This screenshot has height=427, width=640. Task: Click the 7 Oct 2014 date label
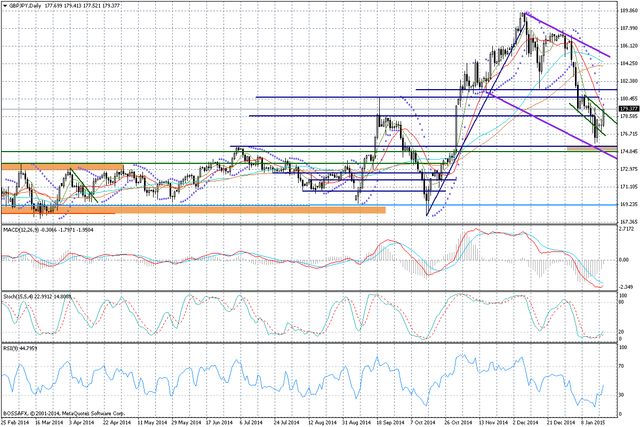pos(423,421)
